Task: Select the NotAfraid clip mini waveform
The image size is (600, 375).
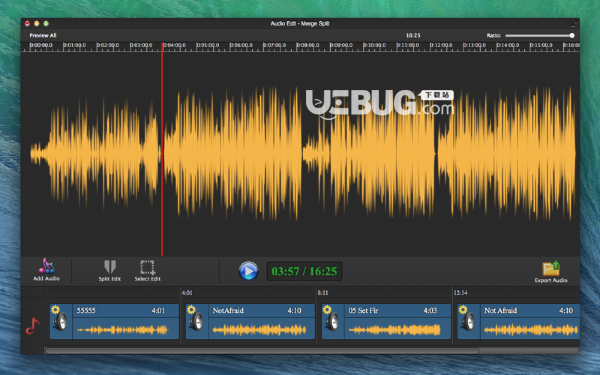Action: click(259, 329)
